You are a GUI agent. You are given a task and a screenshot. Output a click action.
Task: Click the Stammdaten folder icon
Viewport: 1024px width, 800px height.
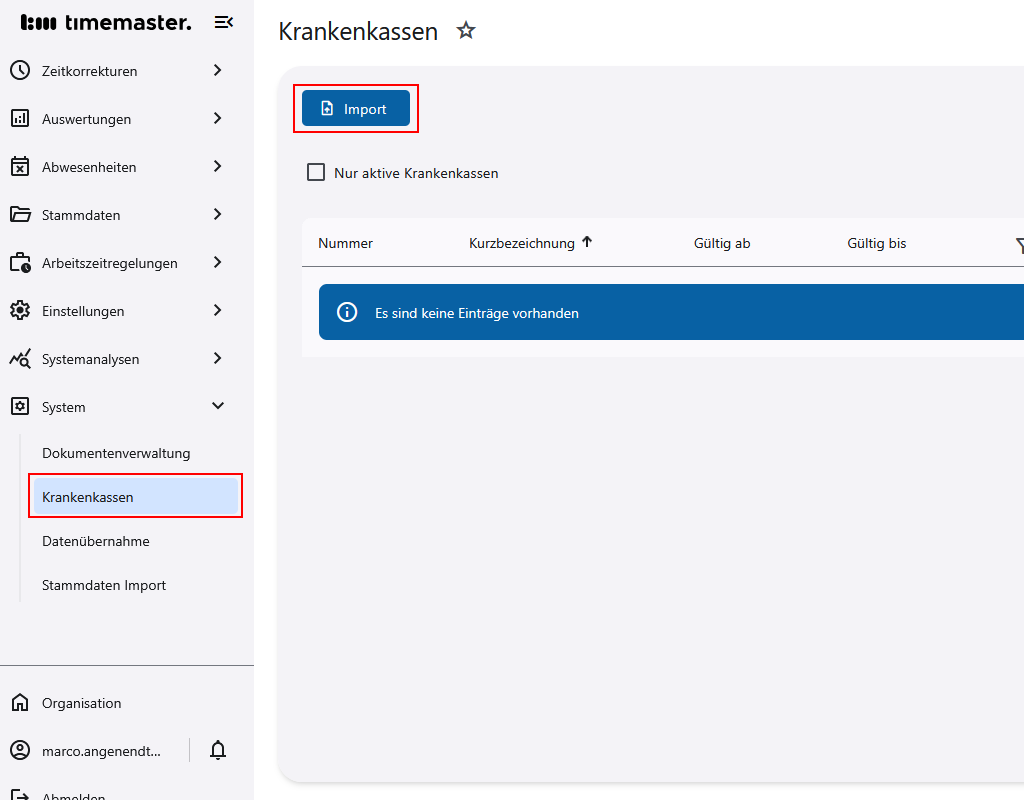20,214
